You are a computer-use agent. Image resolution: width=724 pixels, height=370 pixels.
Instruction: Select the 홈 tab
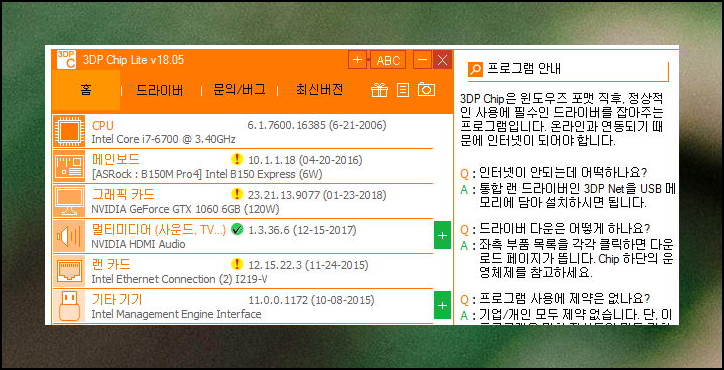86,90
